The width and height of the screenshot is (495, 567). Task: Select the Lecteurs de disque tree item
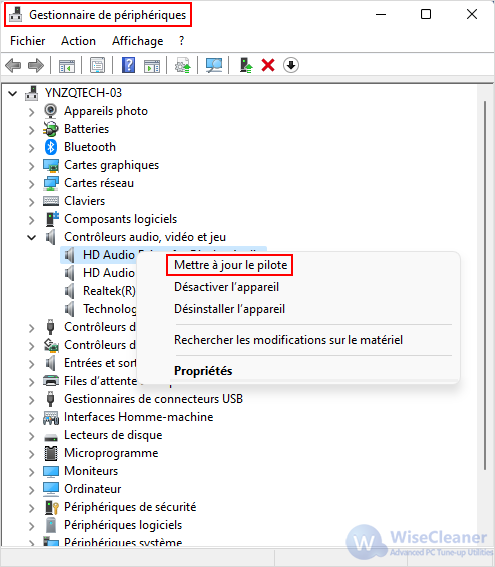113,435
